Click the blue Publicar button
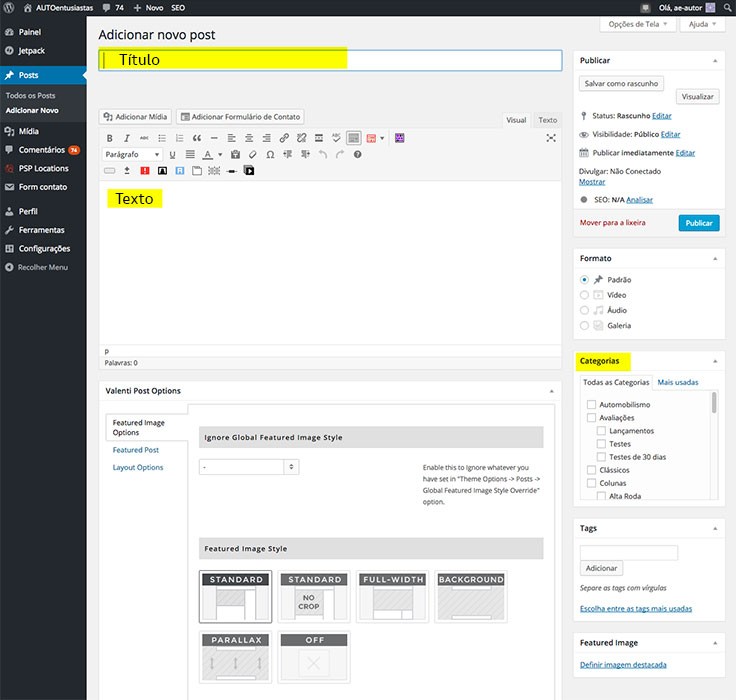The width and height of the screenshot is (736, 700). point(698,223)
